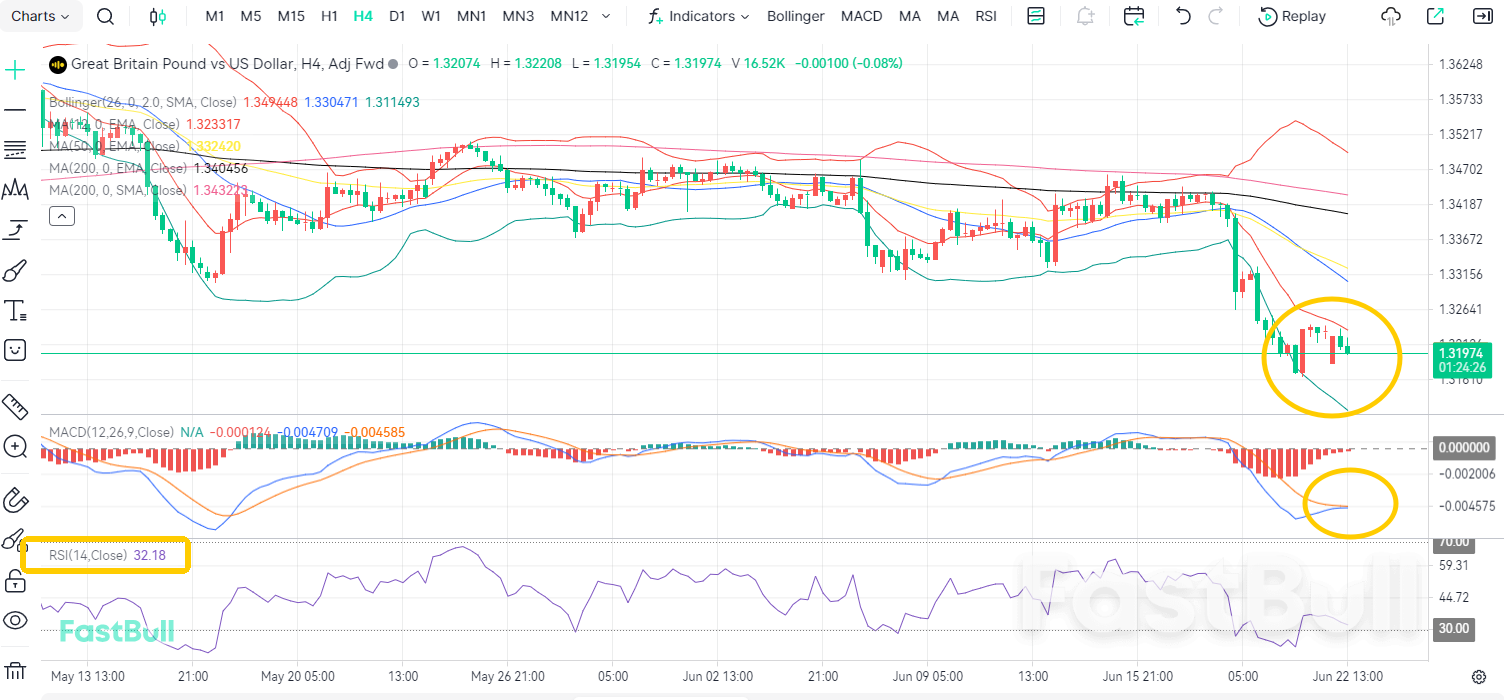Select the MACD(12,26,9,Close) legend

tap(111, 432)
